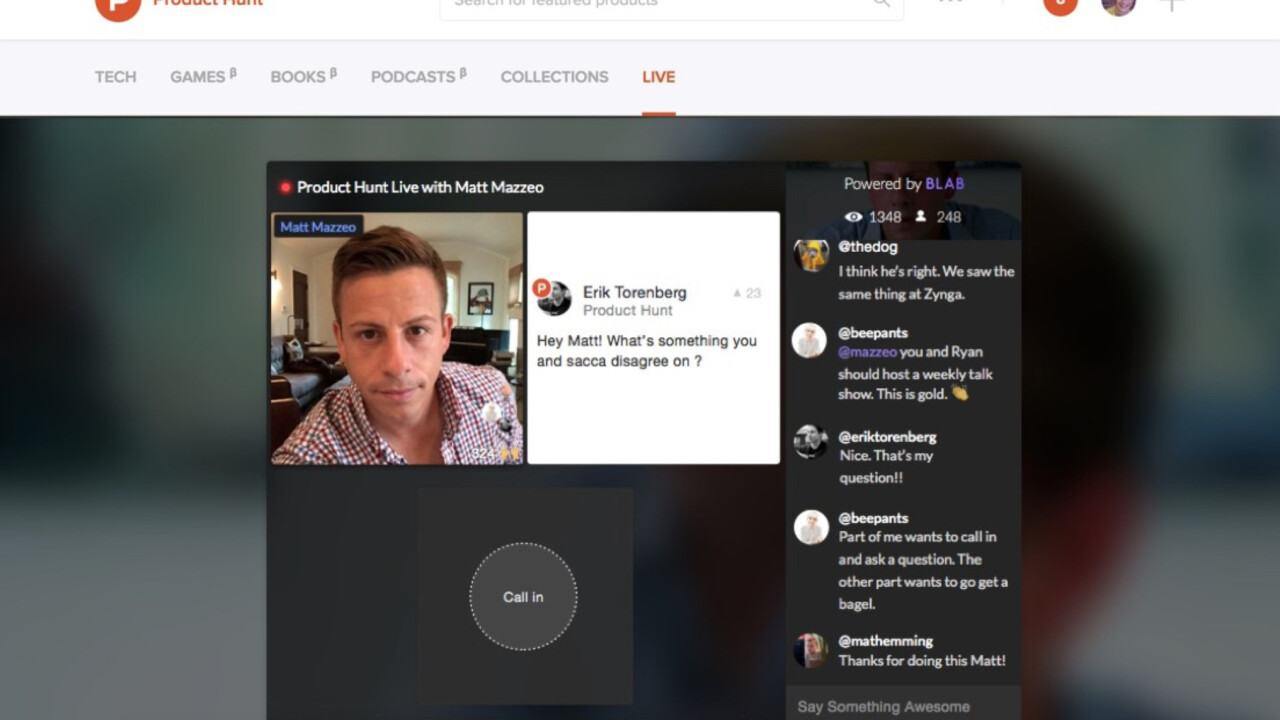The image size is (1280, 720).
Task: Click @eriktorenberg's chat avatar
Action: (x=810, y=441)
